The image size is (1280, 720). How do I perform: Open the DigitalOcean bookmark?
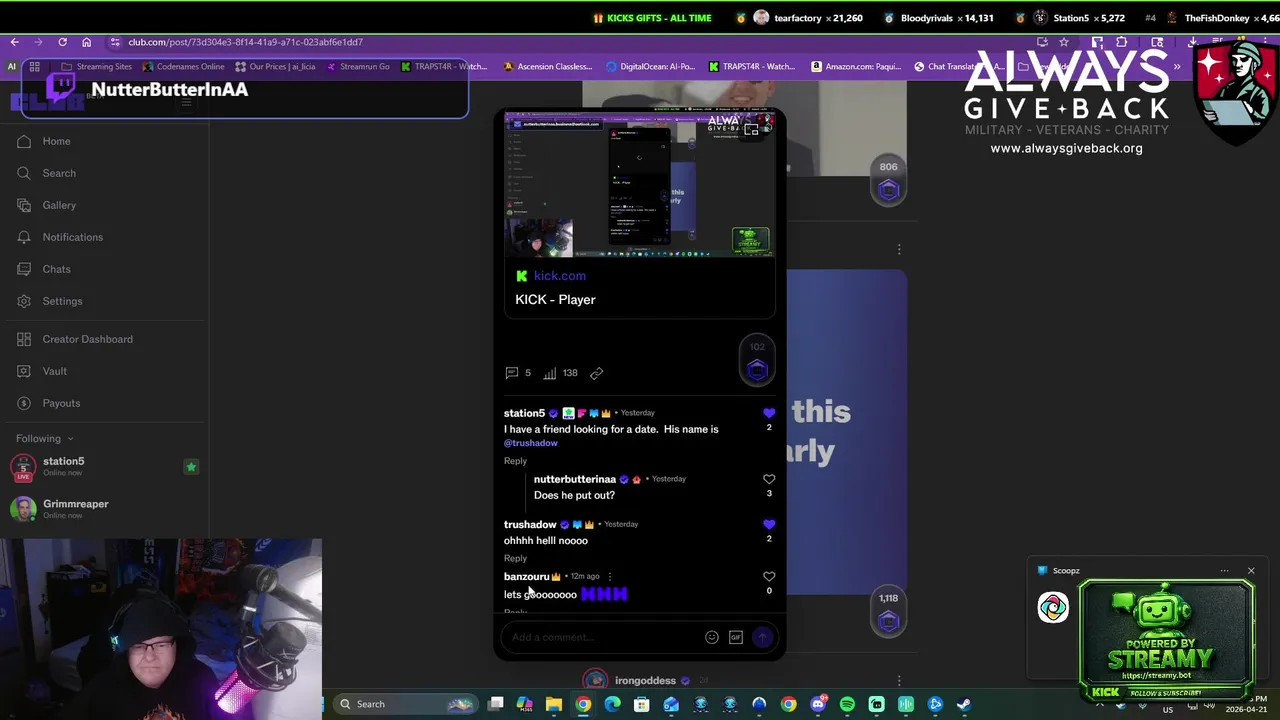(650, 66)
